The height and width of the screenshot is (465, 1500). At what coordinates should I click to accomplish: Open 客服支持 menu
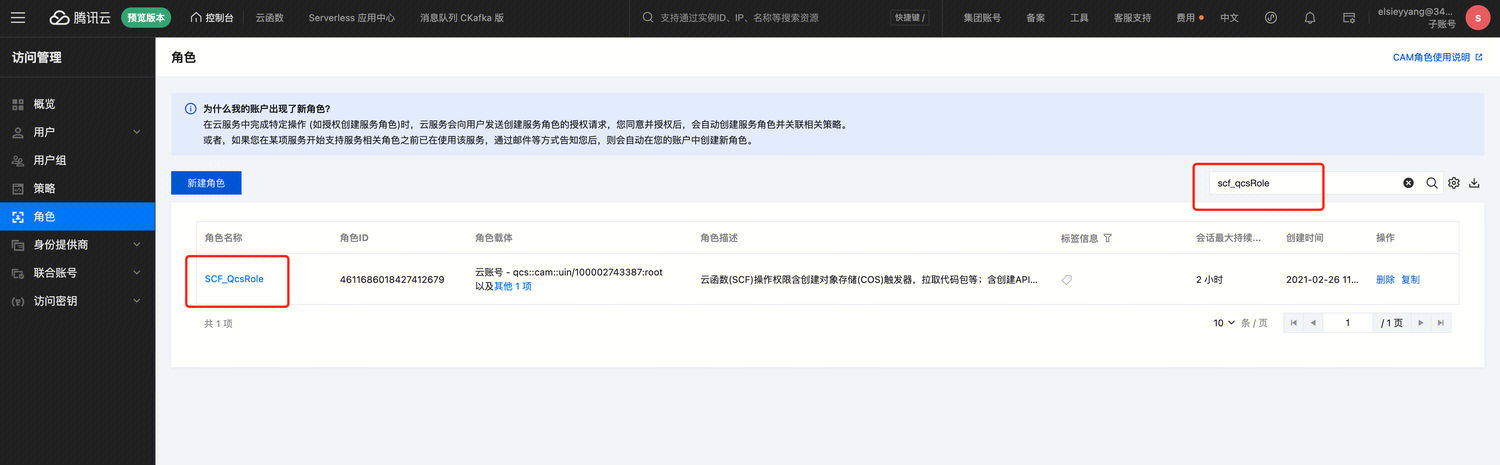[x=1131, y=18]
